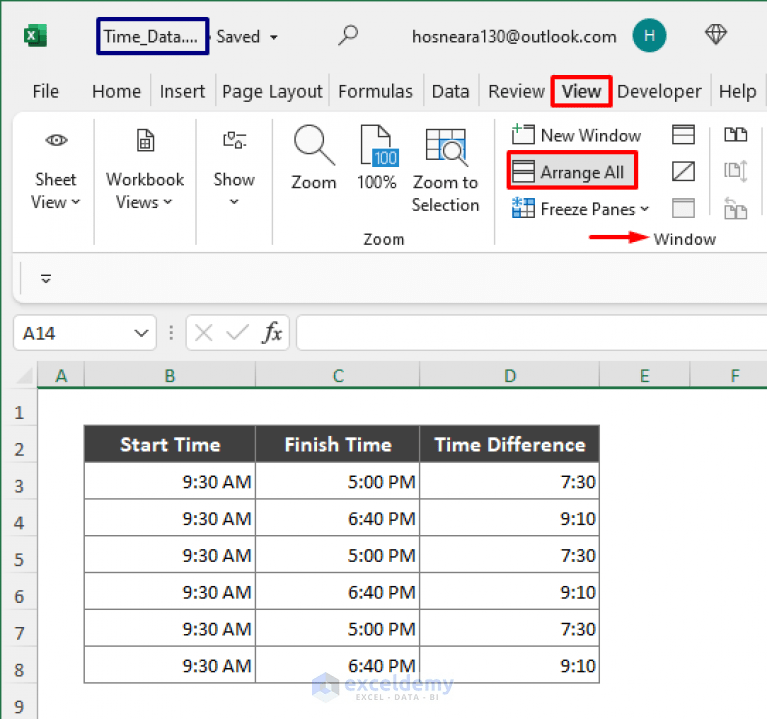Click Zoom to Selection
This screenshot has height=719, width=767.
click(x=445, y=170)
